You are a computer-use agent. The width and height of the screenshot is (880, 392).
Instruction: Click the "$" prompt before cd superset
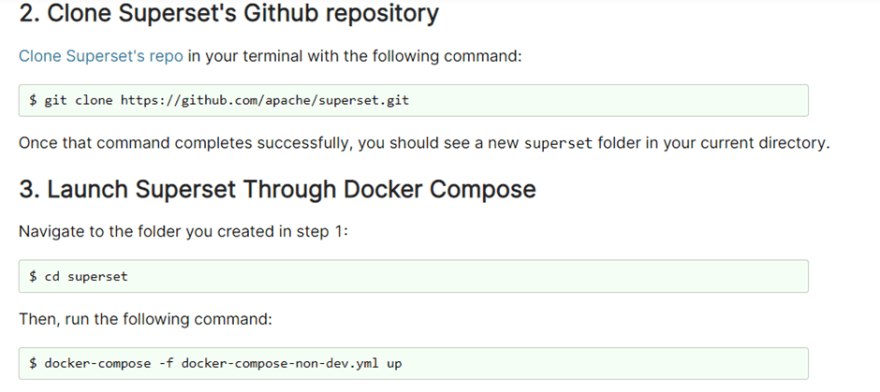[x=33, y=276]
